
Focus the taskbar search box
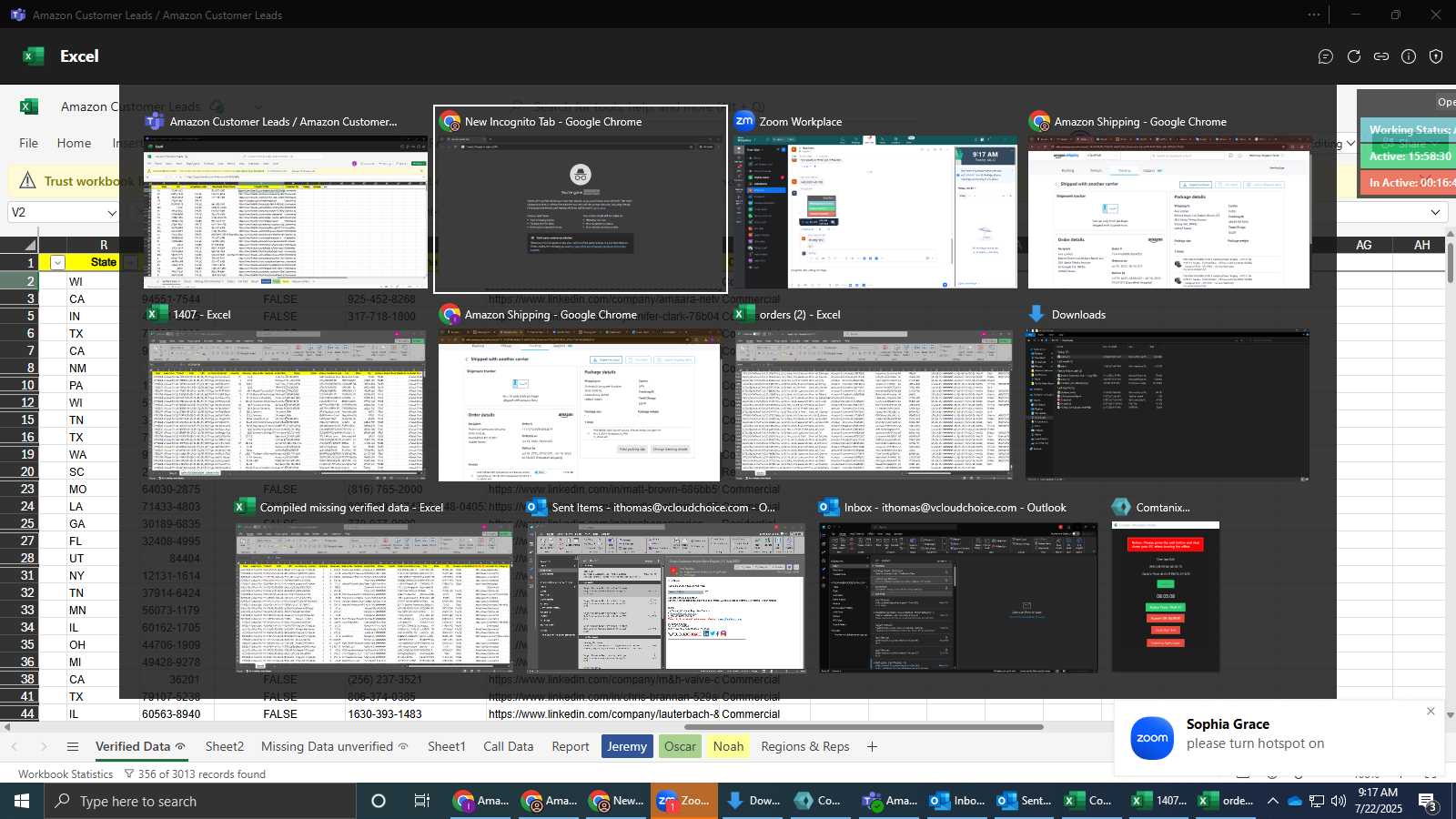click(200, 801)
